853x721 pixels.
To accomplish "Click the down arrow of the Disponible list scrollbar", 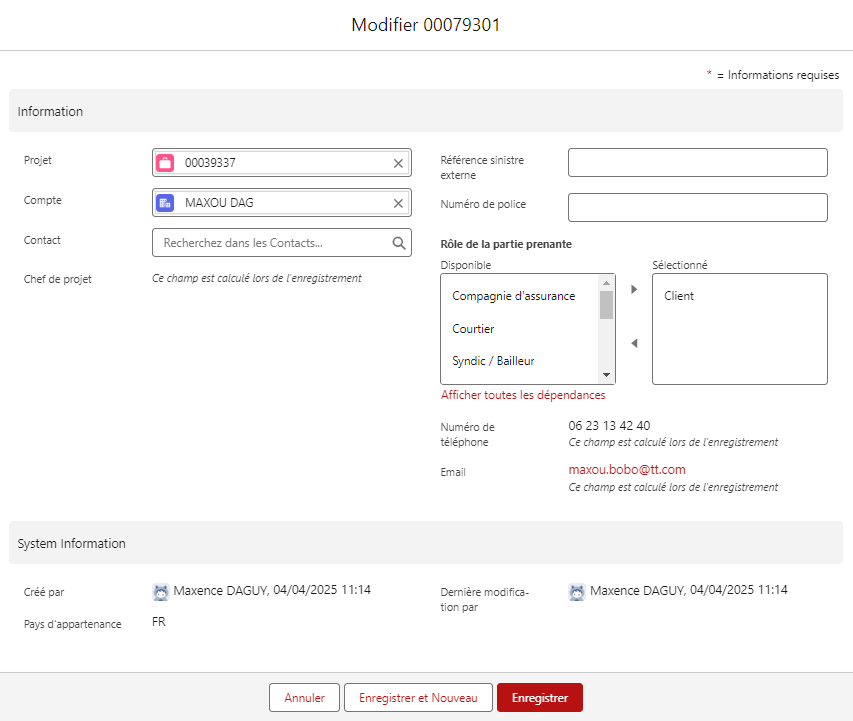I will point(606,375).
